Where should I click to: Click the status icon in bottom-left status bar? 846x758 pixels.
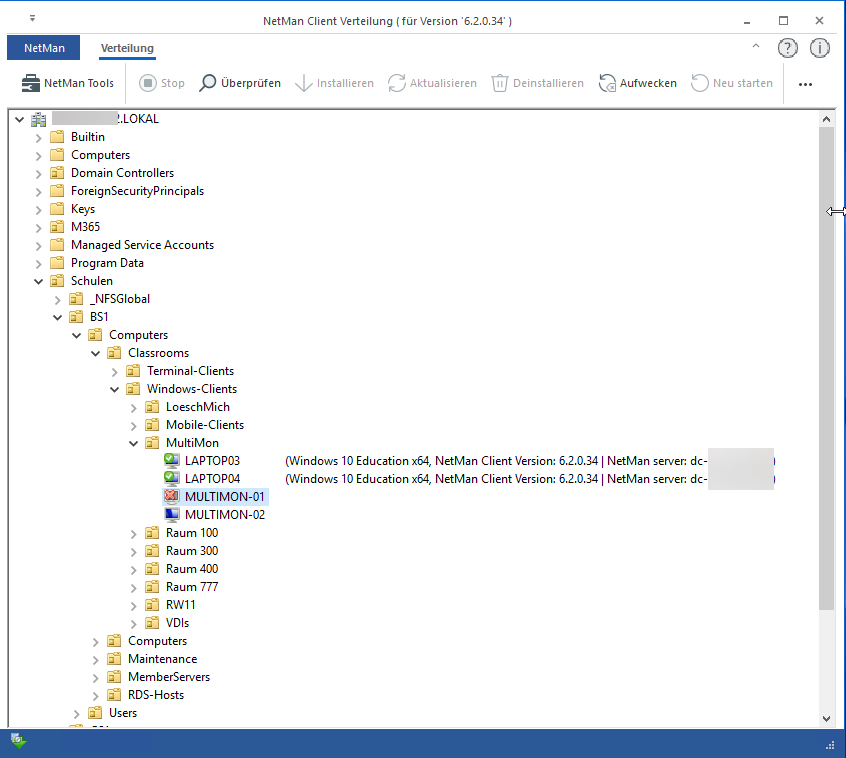[18, 741]
